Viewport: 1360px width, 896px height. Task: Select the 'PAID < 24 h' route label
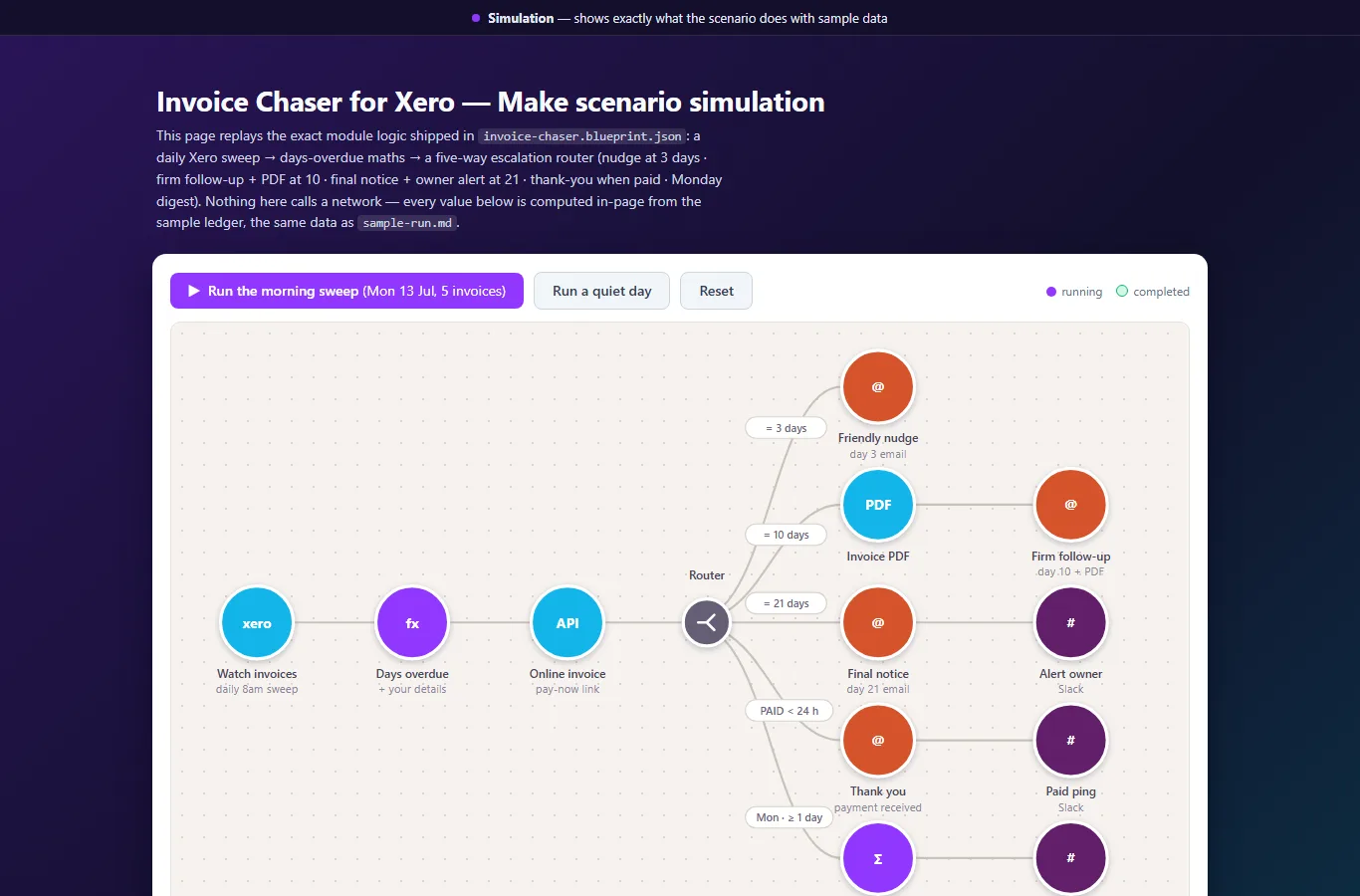pos(790,711)
